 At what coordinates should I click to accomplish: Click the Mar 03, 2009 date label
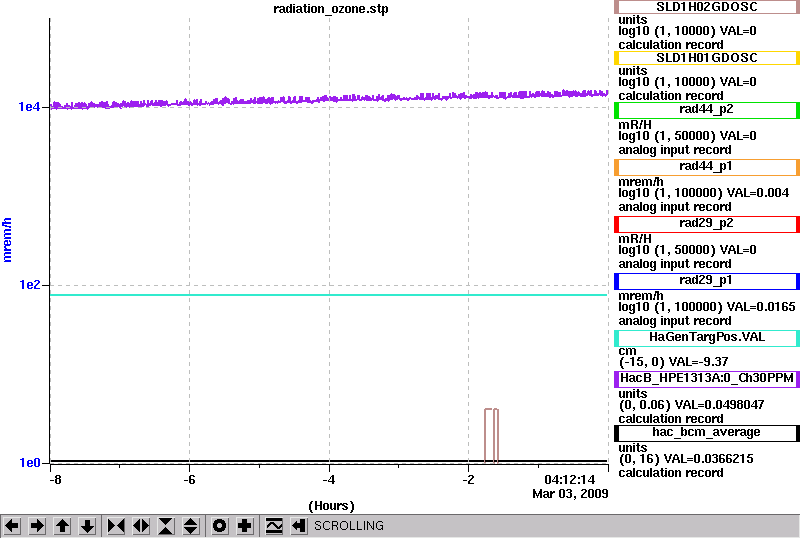[x=570, y=494]
